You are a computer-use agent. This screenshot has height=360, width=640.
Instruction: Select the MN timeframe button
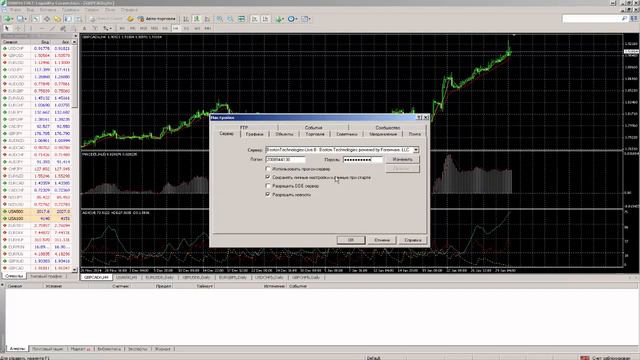click(208, 28)
